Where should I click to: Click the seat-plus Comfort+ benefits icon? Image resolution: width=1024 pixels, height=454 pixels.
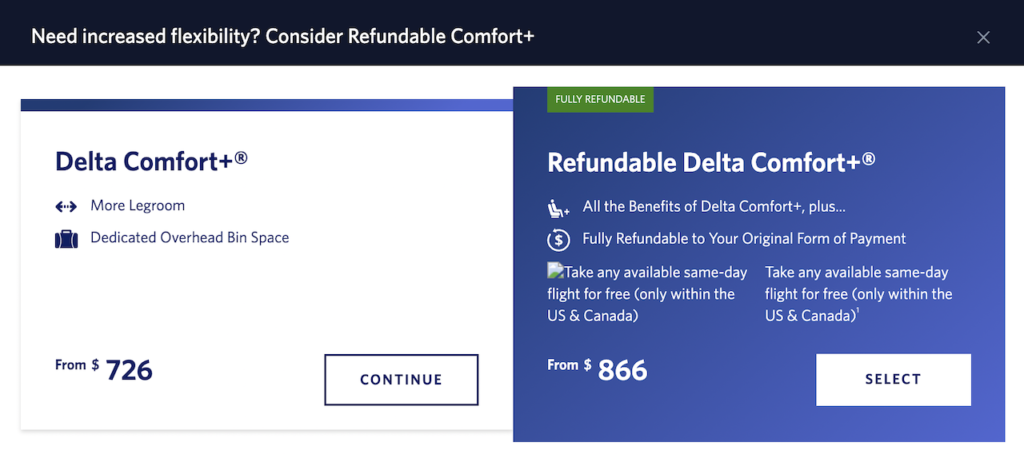click(558, 208)
